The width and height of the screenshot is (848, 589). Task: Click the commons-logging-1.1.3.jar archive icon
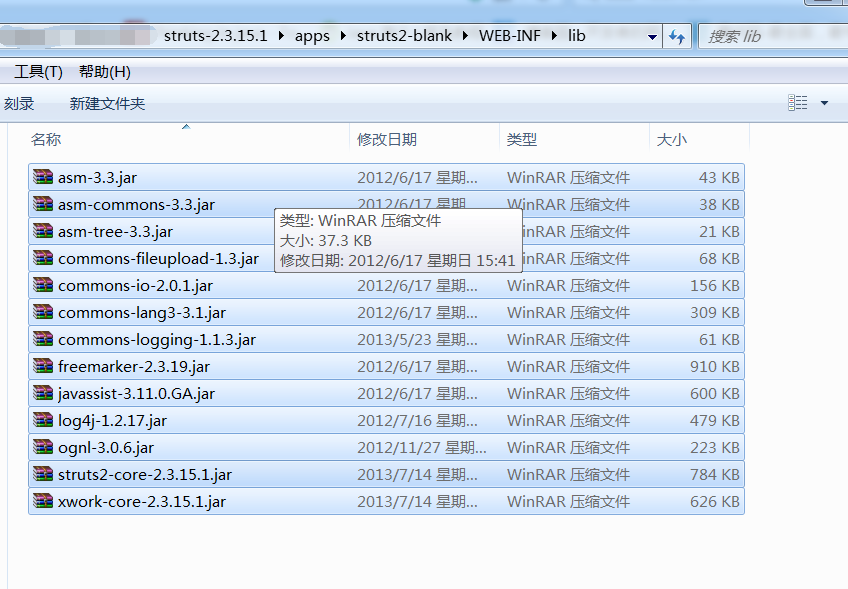pos(43,339)
